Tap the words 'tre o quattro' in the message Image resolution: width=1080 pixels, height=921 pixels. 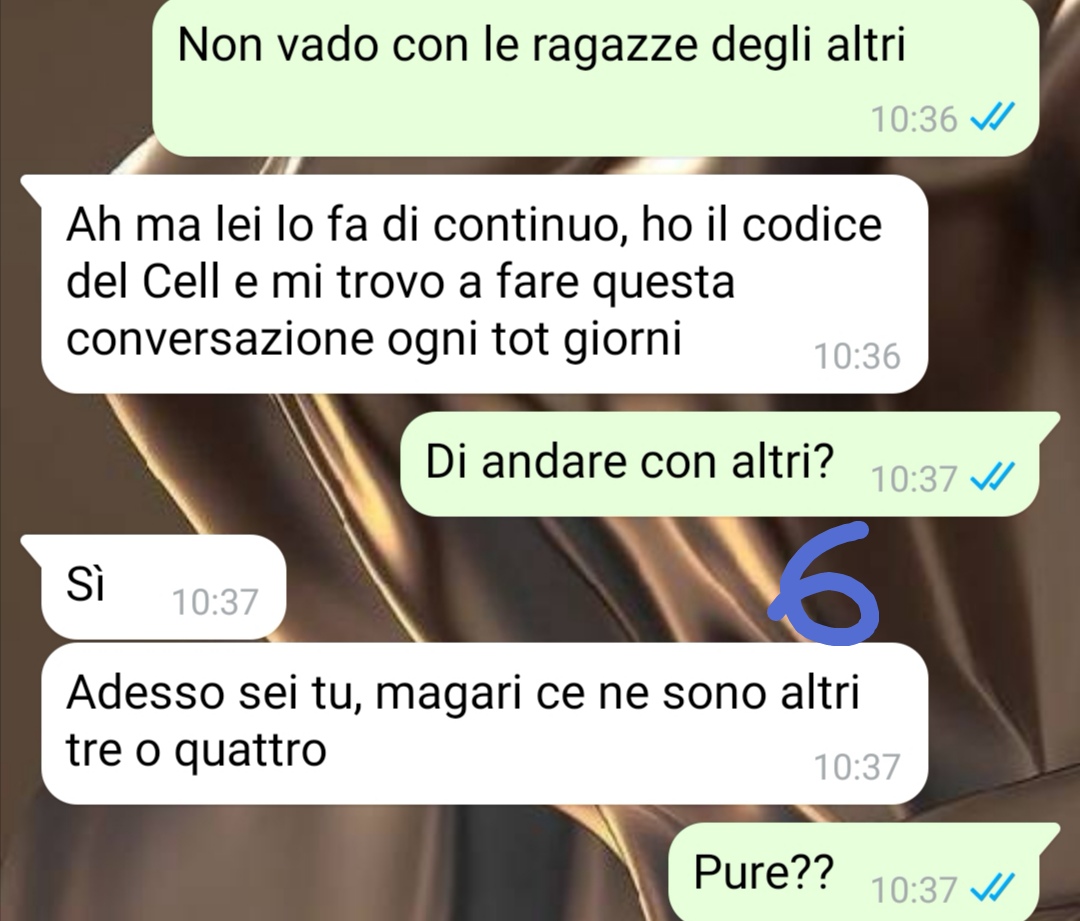[196, 749]
